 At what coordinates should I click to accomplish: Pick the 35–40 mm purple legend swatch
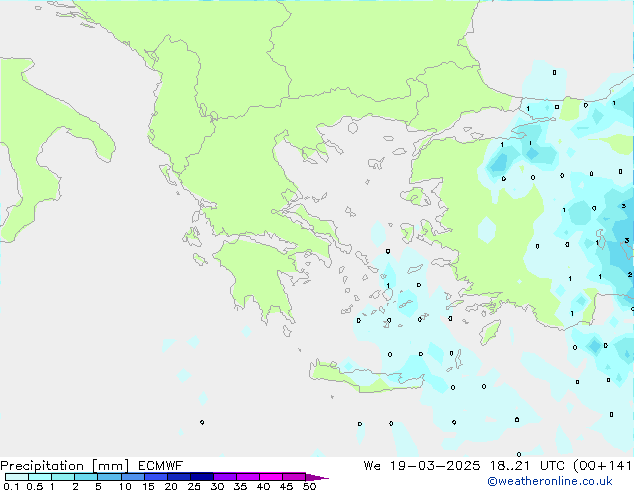248,477
